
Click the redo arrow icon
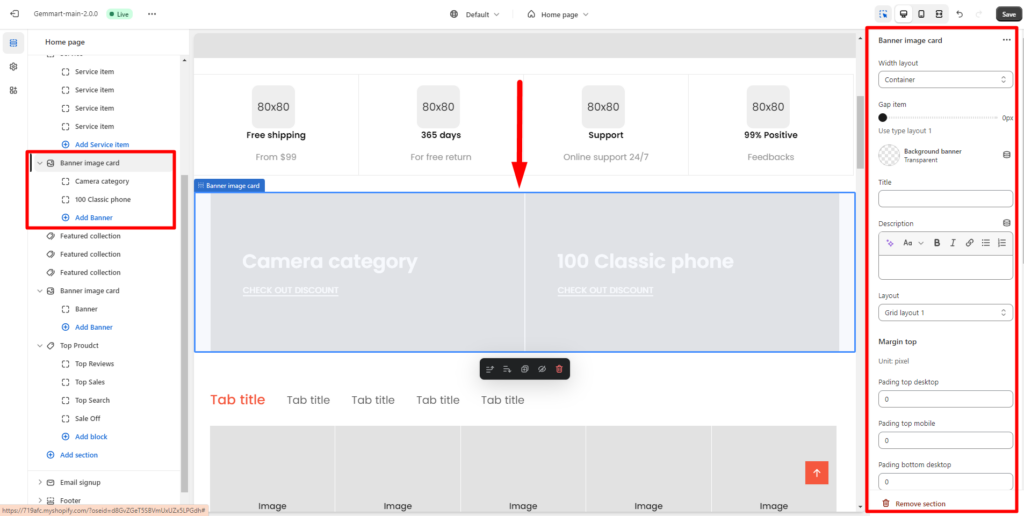(978, 14)
